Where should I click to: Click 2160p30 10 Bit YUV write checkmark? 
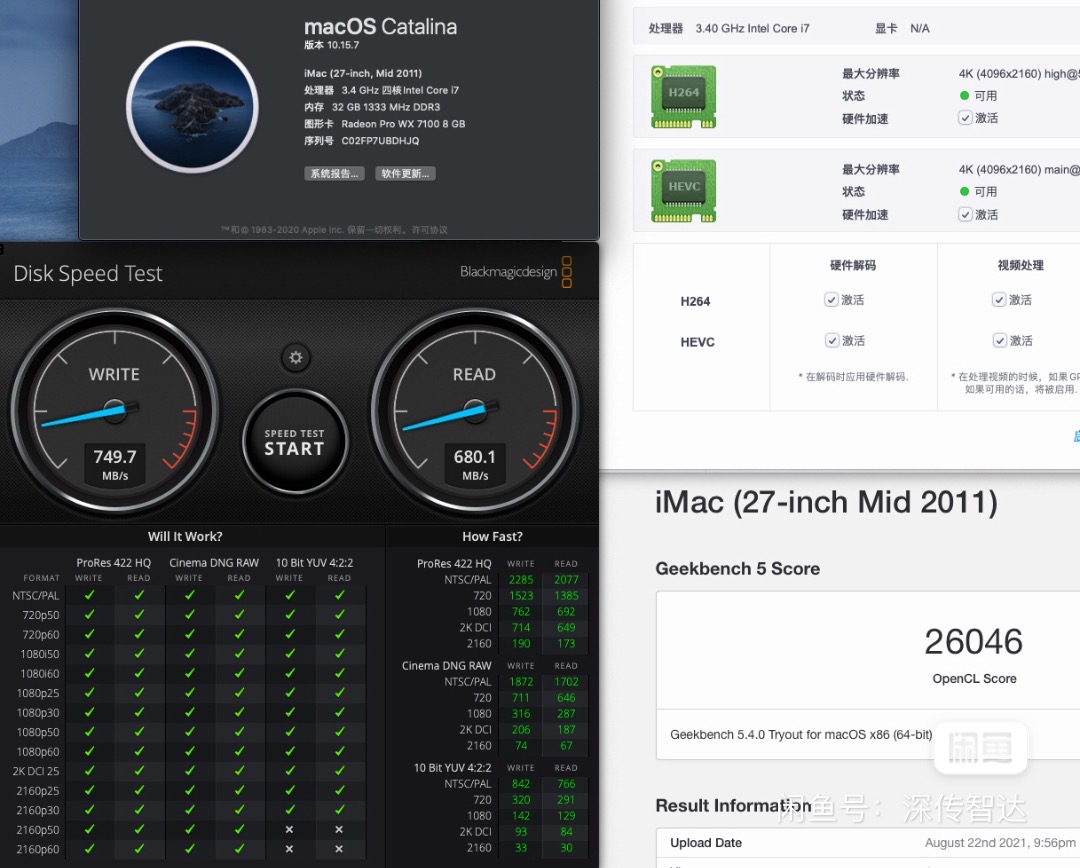(289, 810)
